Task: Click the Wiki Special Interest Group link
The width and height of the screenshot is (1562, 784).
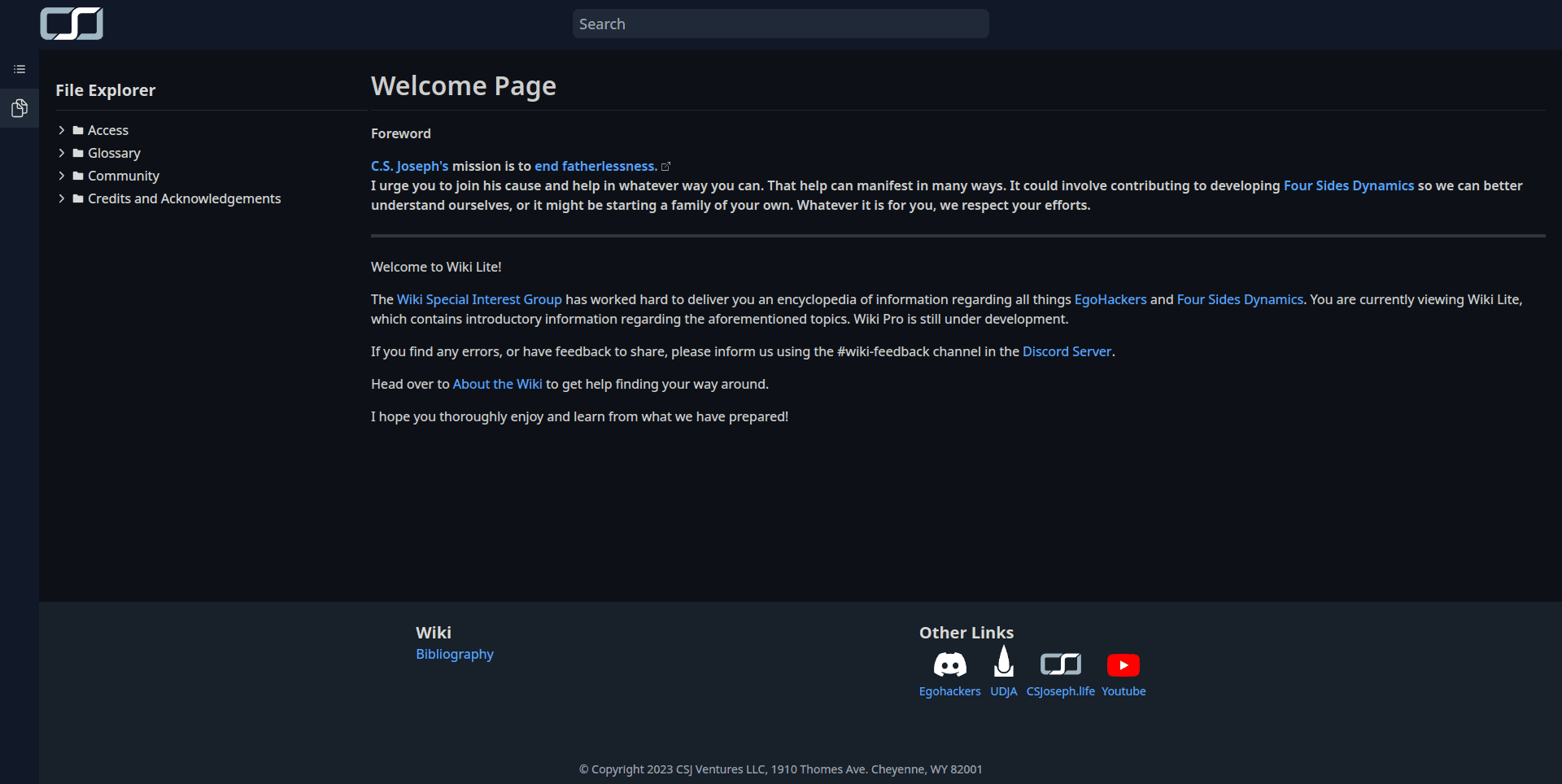Action: click(x=479, y=299)
